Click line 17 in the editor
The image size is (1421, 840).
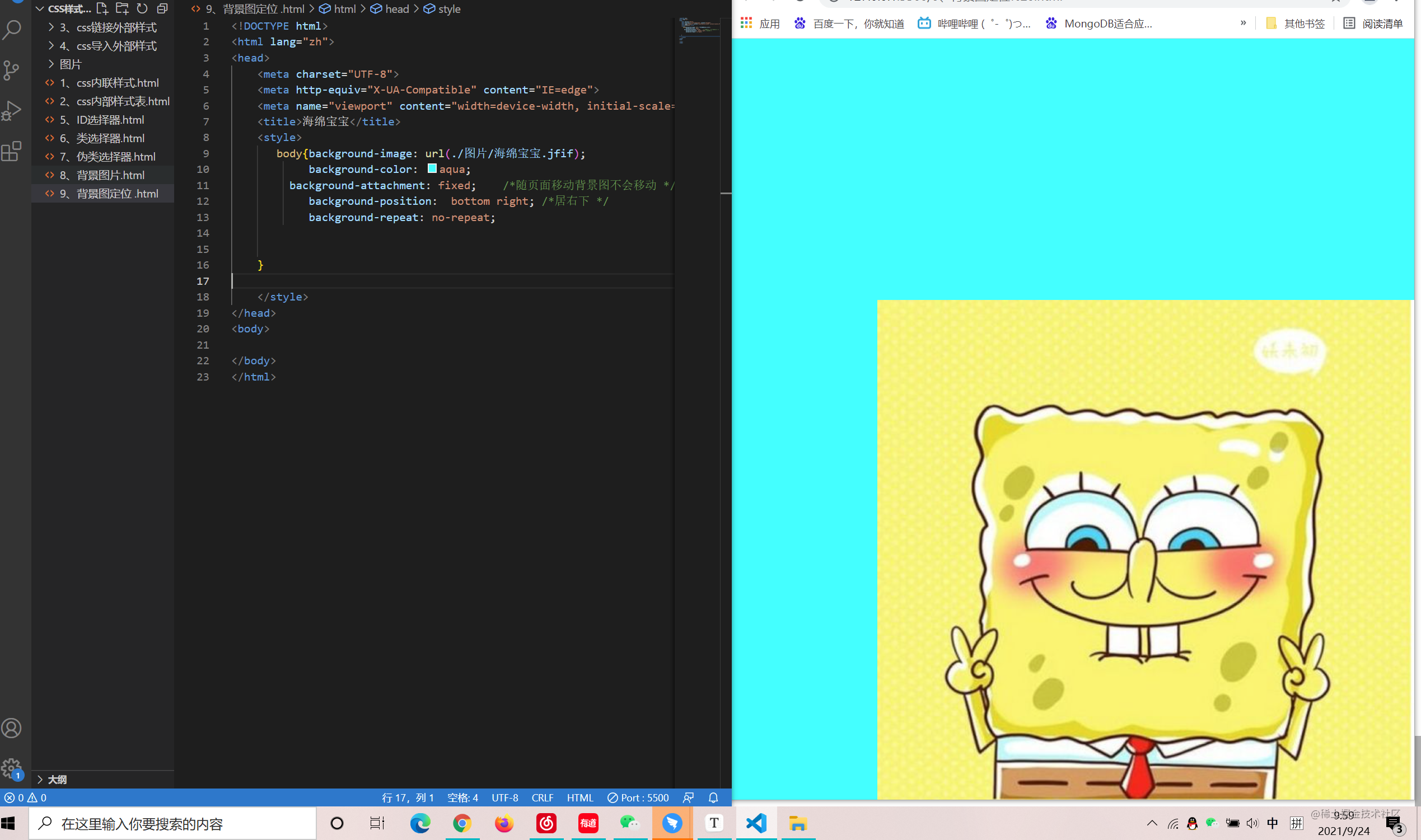(453, 281)
